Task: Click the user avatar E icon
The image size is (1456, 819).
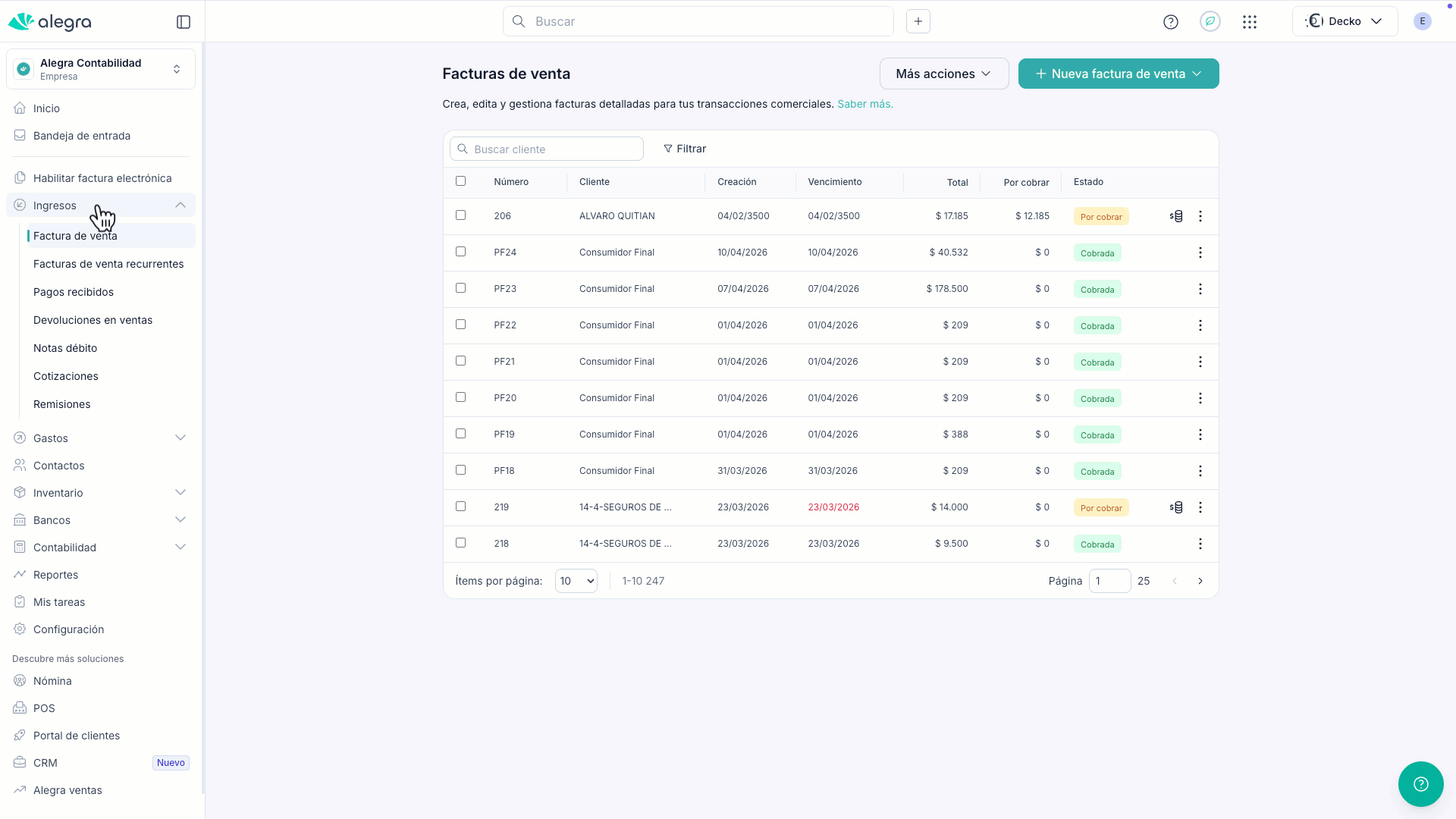Action: (x=1423, y=21)
